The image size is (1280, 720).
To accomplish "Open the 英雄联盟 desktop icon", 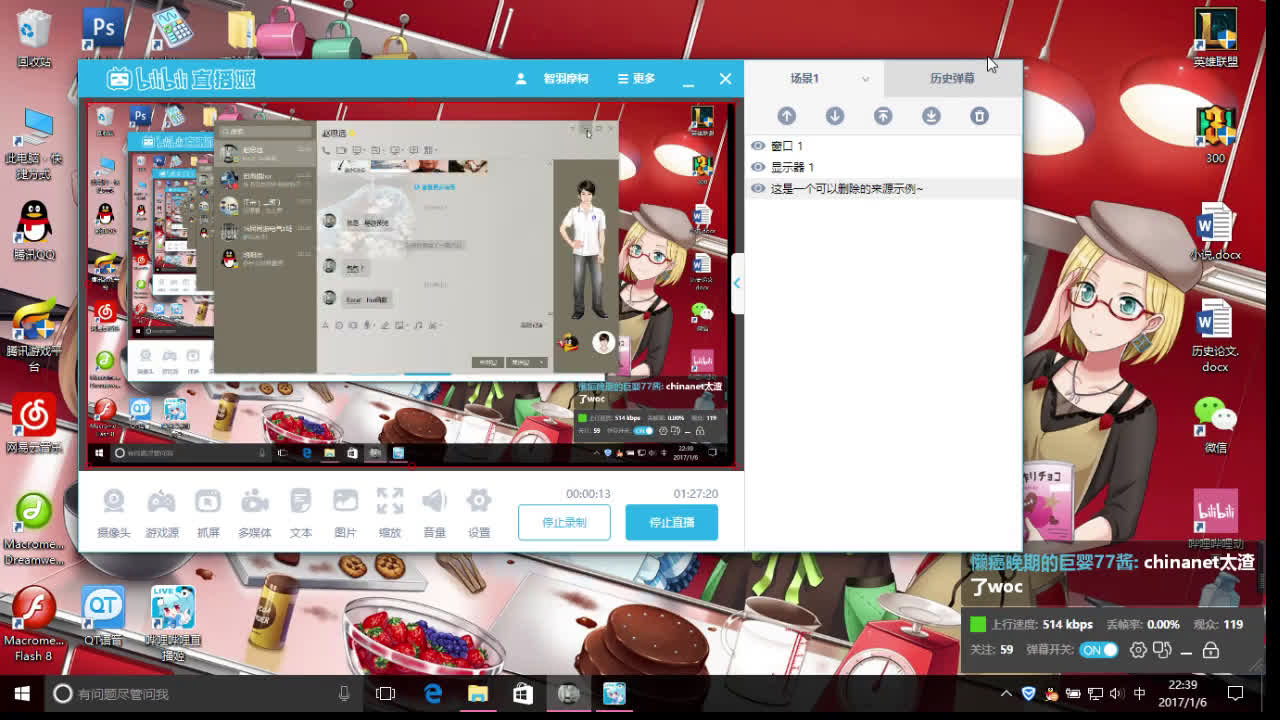I will [1215, 38].
